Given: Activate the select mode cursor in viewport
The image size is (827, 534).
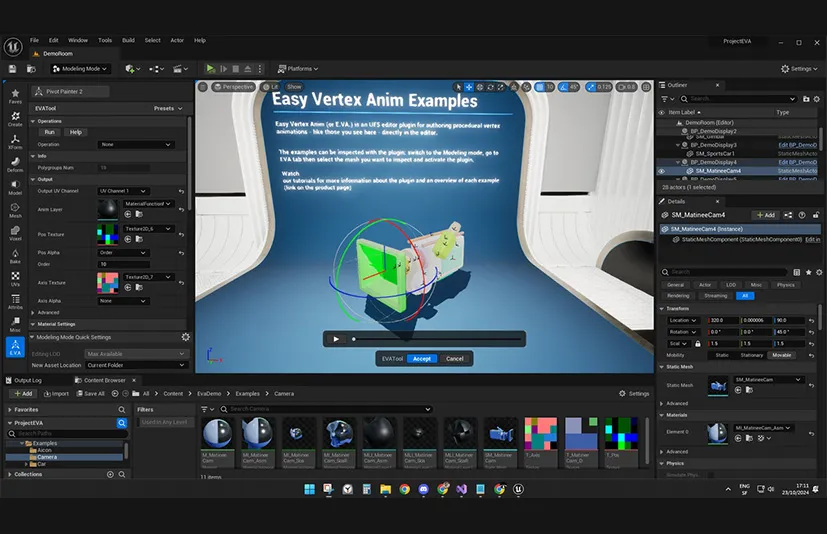Looking at the screenshot, I should [x=458, y=87].
